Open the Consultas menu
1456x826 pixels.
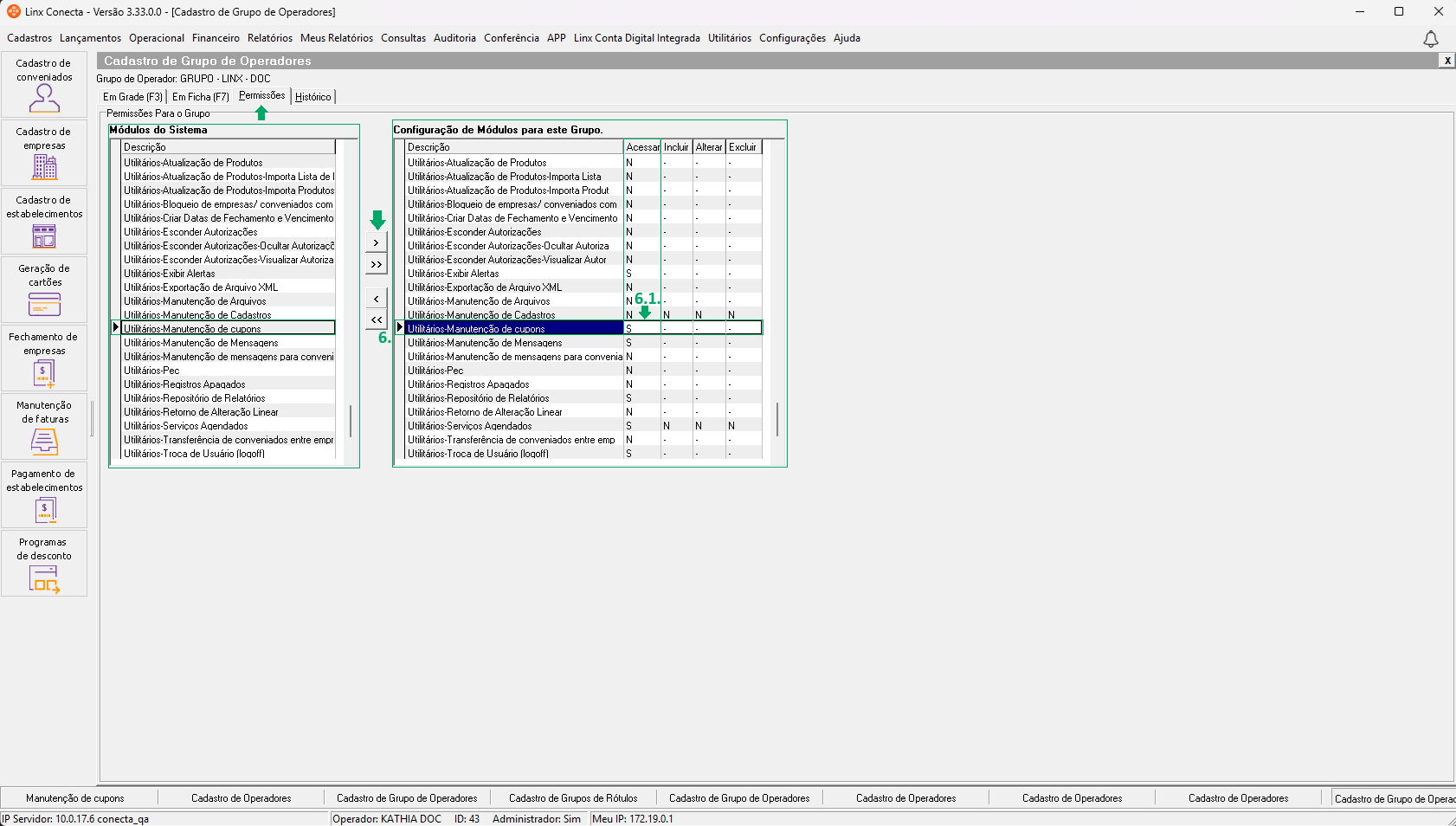pos(403,38)
